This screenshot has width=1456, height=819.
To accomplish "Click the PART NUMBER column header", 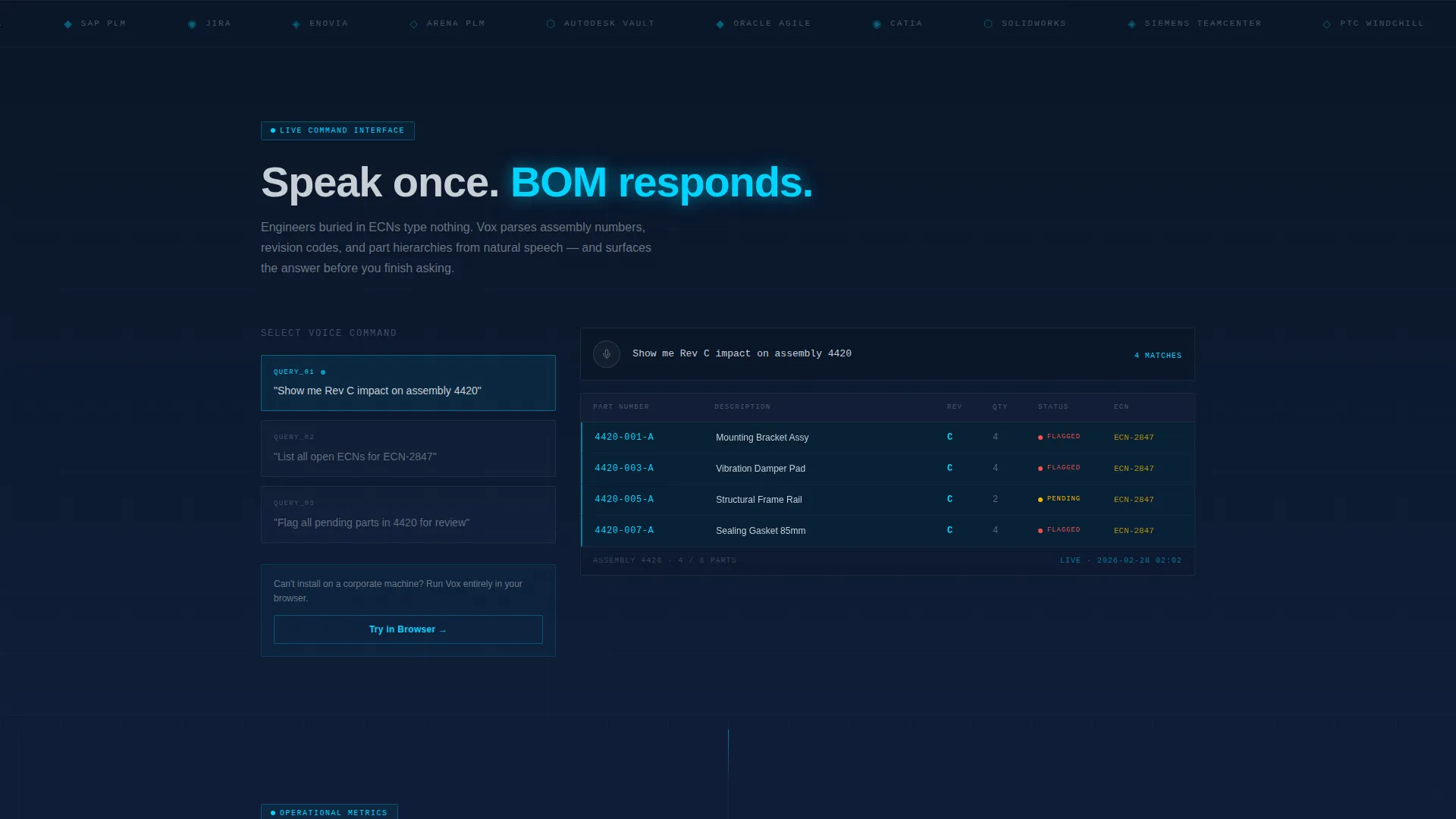I will pos(621,407).
